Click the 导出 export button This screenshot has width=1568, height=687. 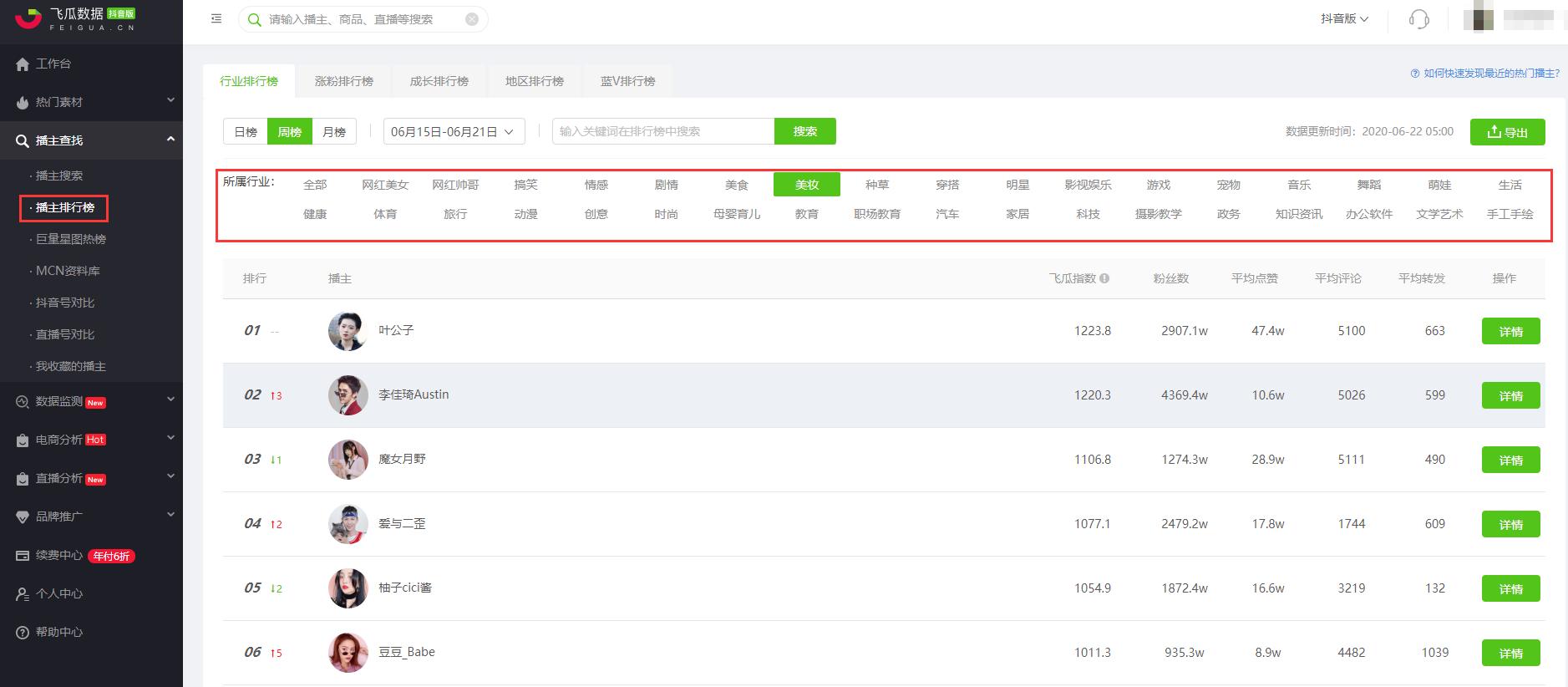[x=1508, y=132]
